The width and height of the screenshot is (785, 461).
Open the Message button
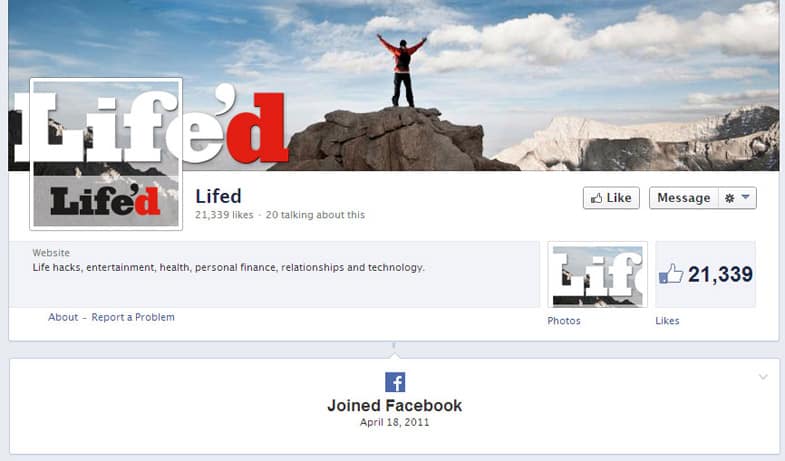[683, 198]
